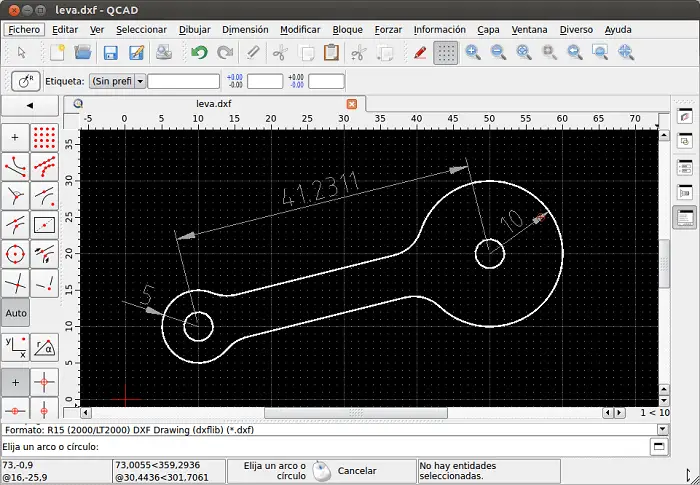Viewport: 700px width, 485px height.
Task: Open the Ayuda menu
Action: click(x=618, y=30)
